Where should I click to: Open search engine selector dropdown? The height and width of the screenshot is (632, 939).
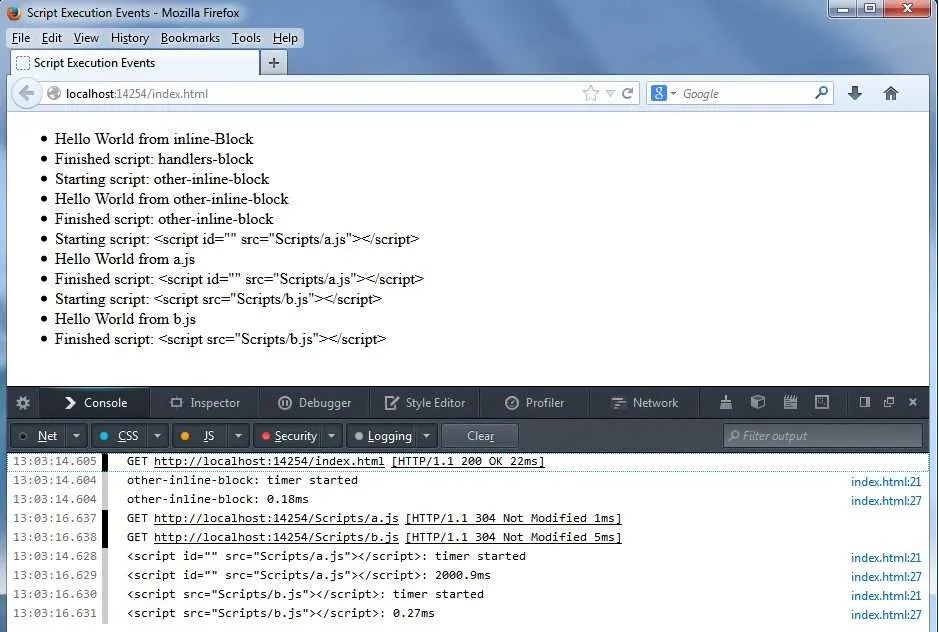(673, 93)
